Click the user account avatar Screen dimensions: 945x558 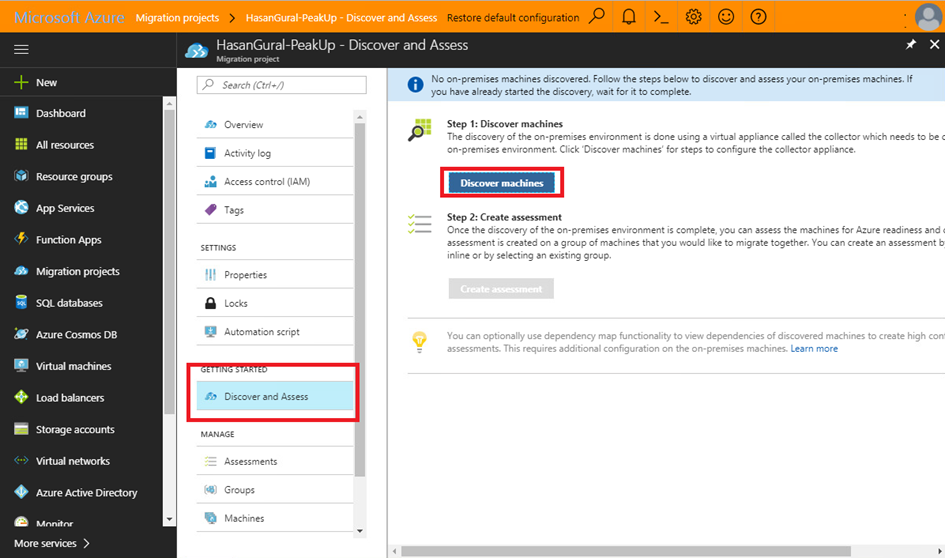pos(928,16)
